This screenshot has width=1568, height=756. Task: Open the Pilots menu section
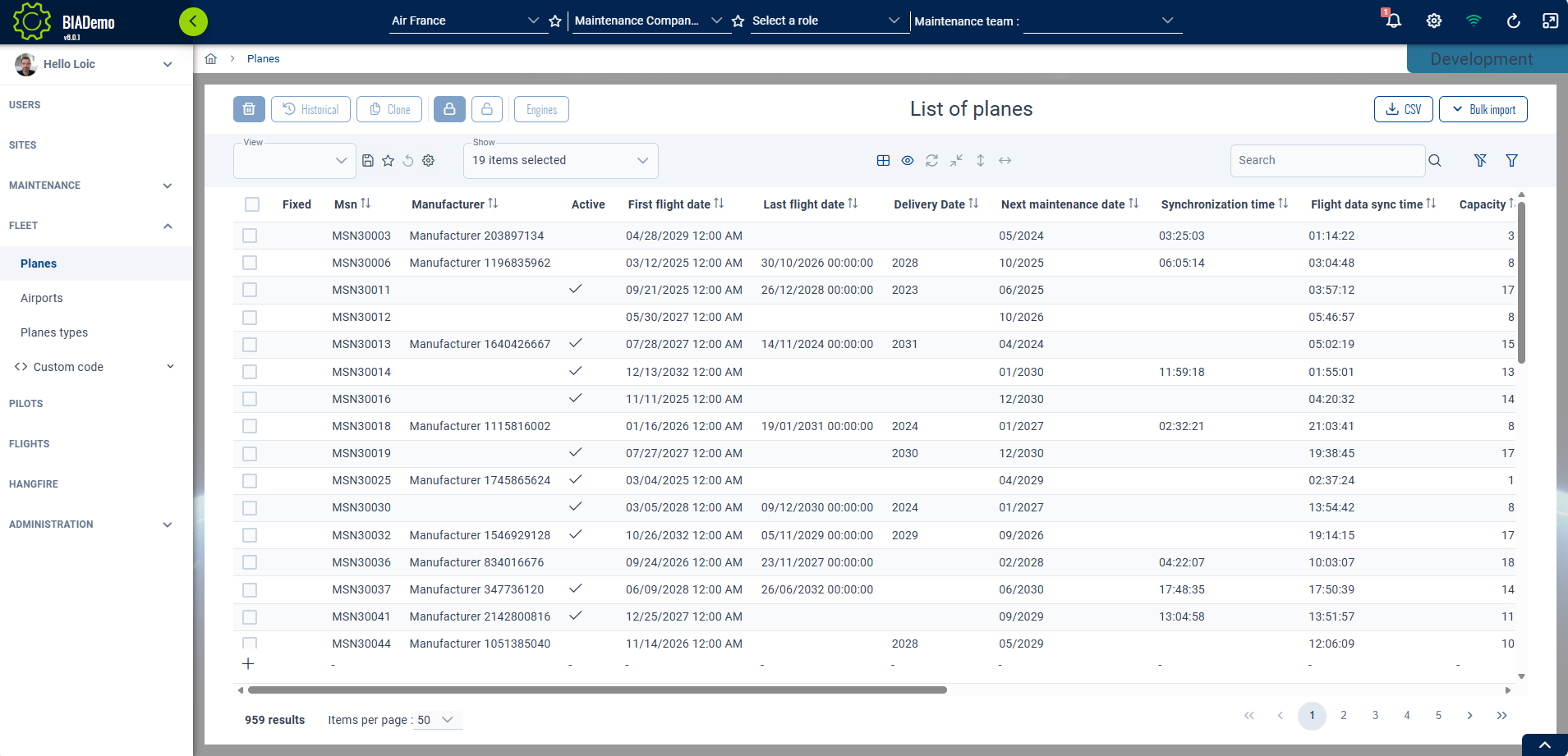(x=26, y=404)
